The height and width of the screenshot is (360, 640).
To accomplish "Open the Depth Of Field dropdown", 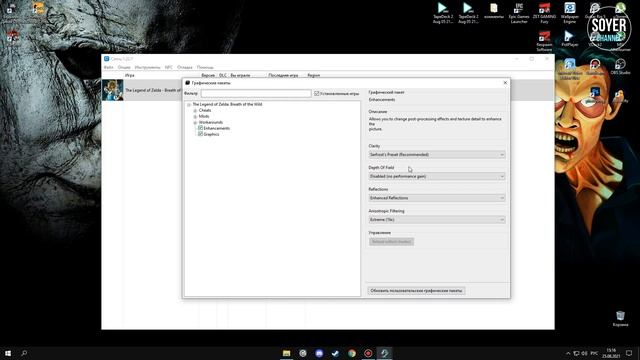I will coord(437,176).
